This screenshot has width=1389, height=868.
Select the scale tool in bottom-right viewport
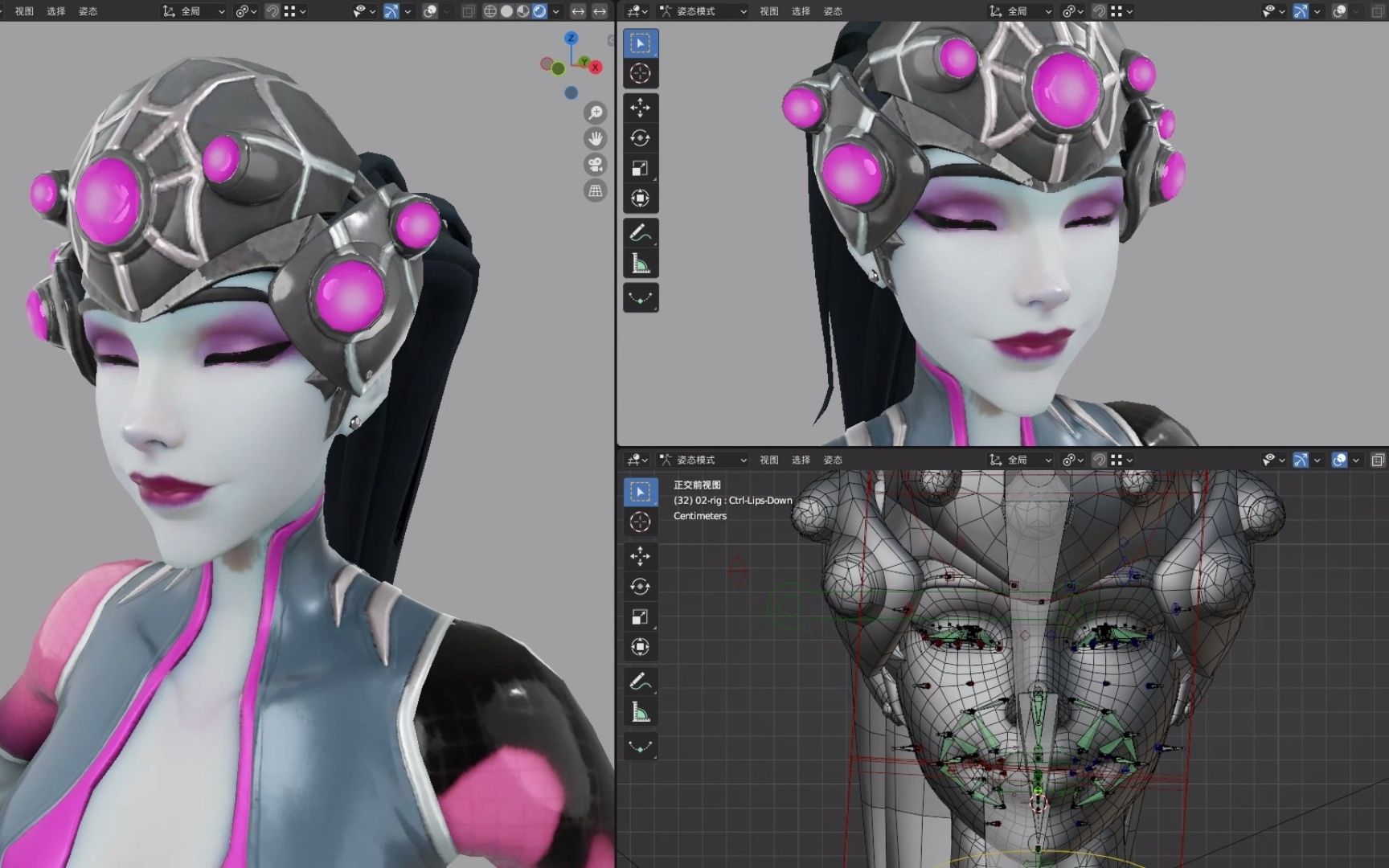(641, 617)
